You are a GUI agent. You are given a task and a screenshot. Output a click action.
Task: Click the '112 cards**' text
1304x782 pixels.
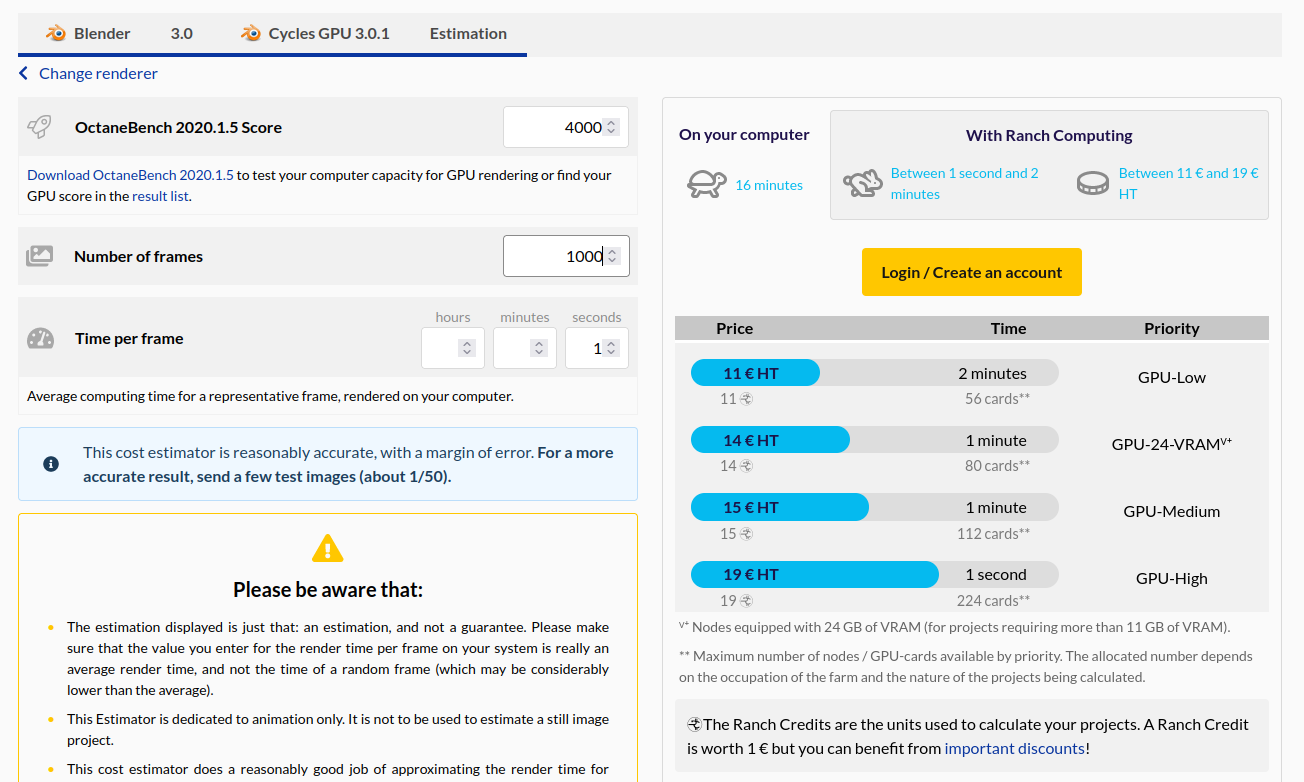[x=994, y=534]
